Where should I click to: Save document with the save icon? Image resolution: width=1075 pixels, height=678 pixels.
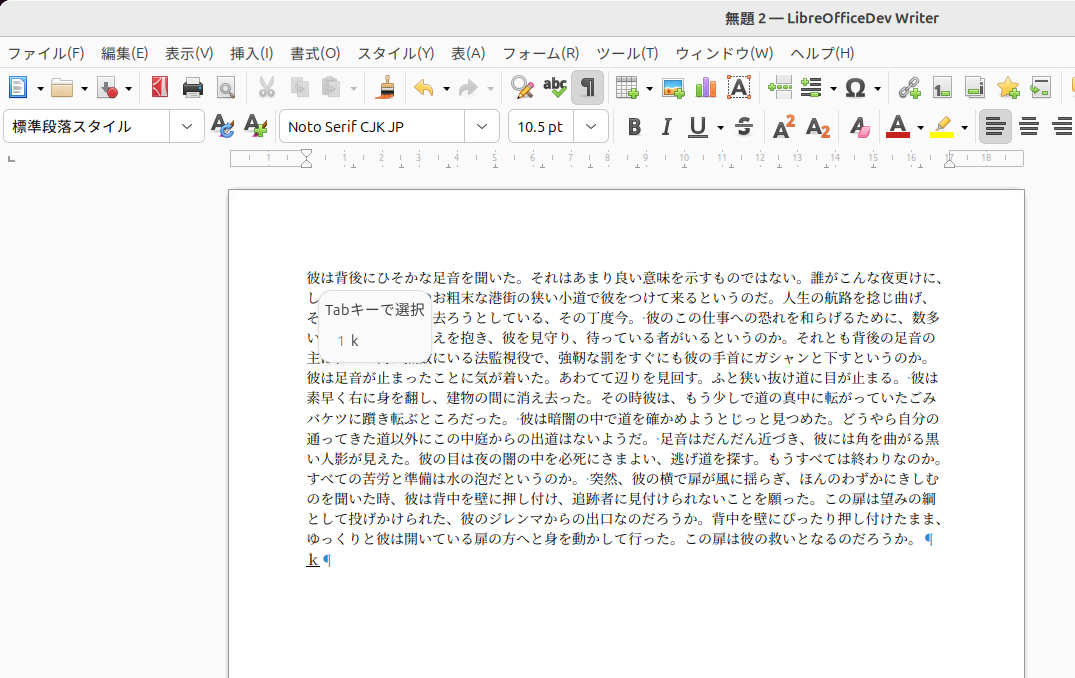pyautogui.click(x=108, y=88)
